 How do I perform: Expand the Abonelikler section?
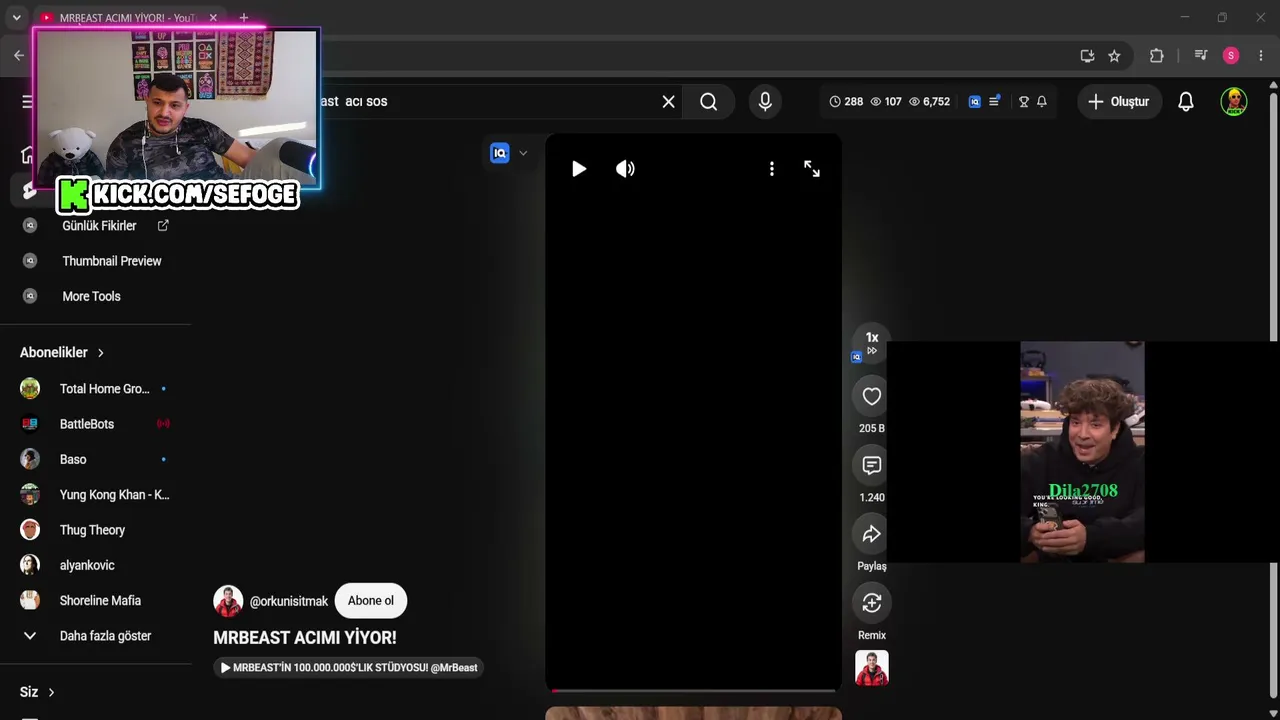(x=62, y=352)
